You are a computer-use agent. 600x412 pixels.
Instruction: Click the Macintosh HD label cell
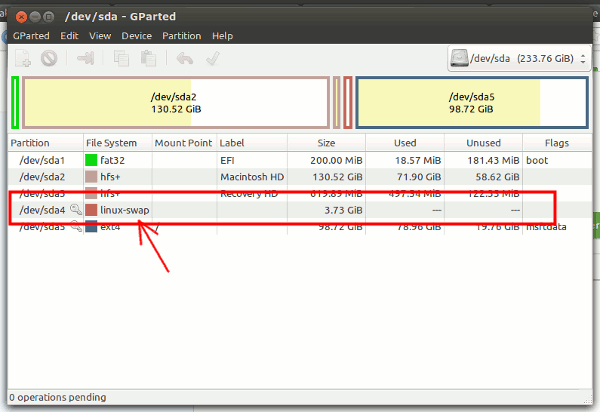click(252, 177)
